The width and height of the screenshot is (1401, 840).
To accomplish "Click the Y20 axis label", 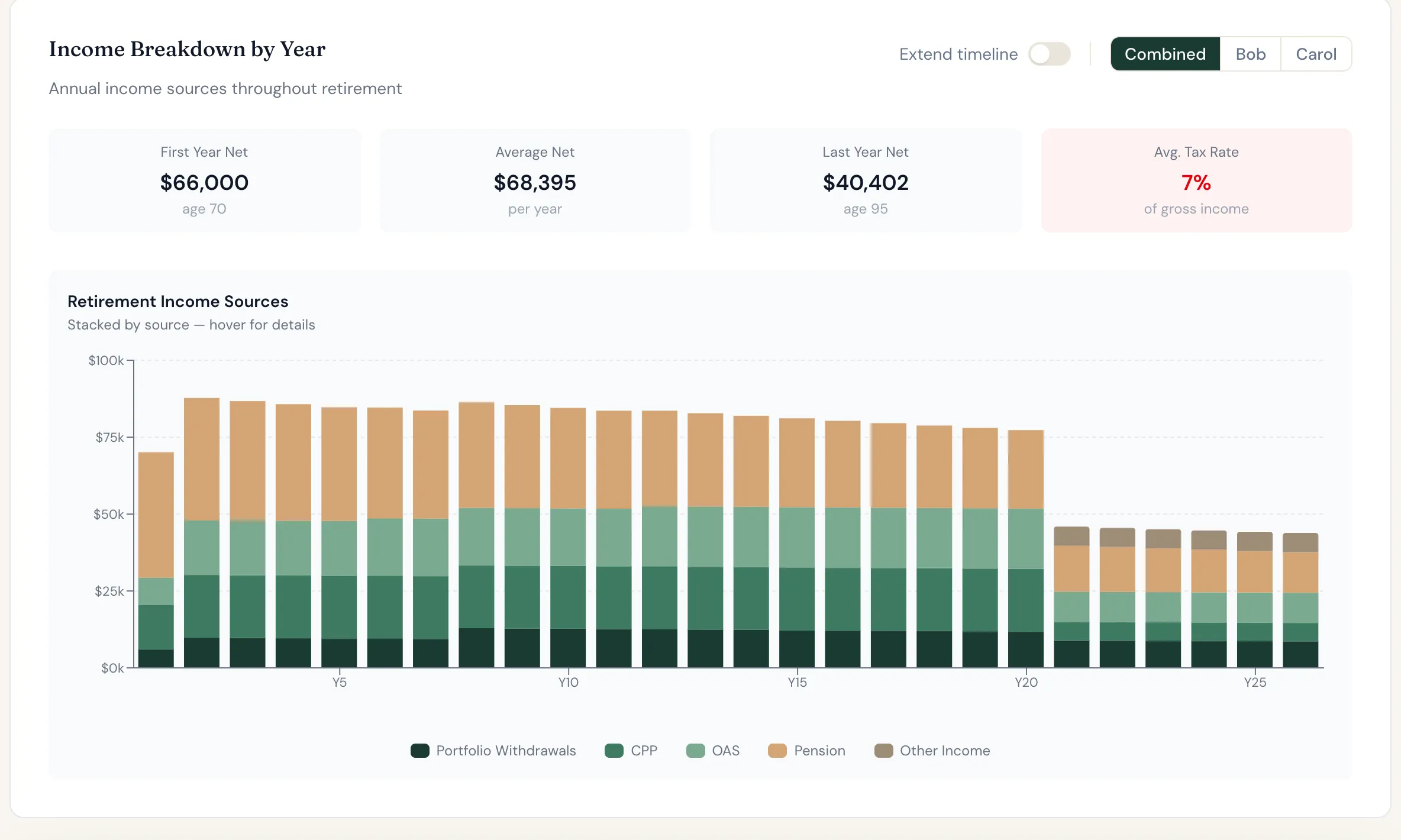I will (x=1026, y=682).
